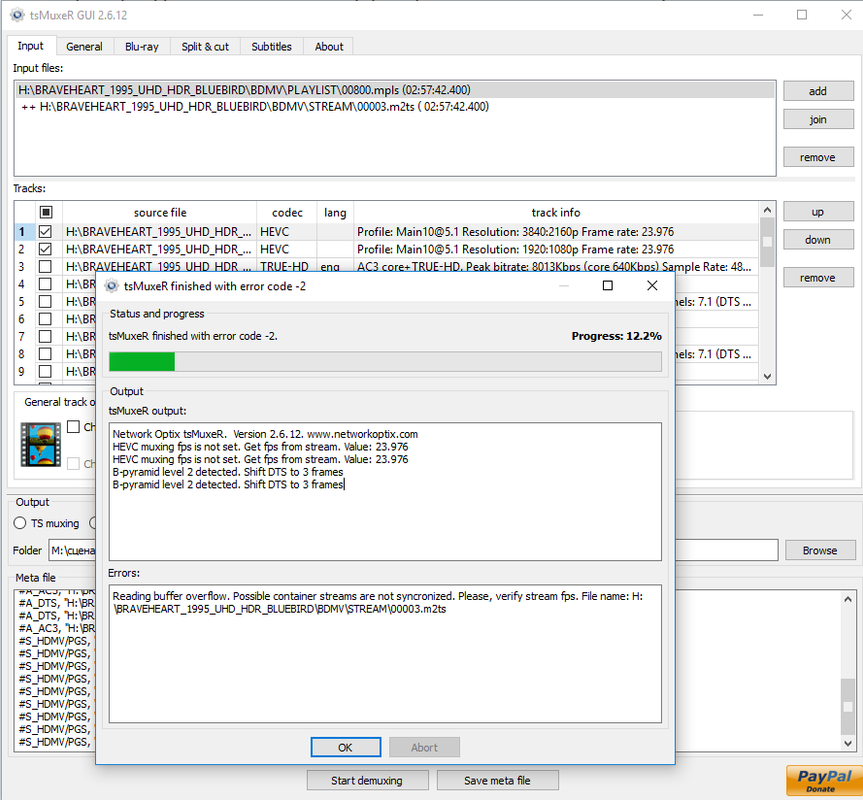863x800 pixels.
Task: Click the meta file scrollbar up arrow
Action: pos(848,599)
